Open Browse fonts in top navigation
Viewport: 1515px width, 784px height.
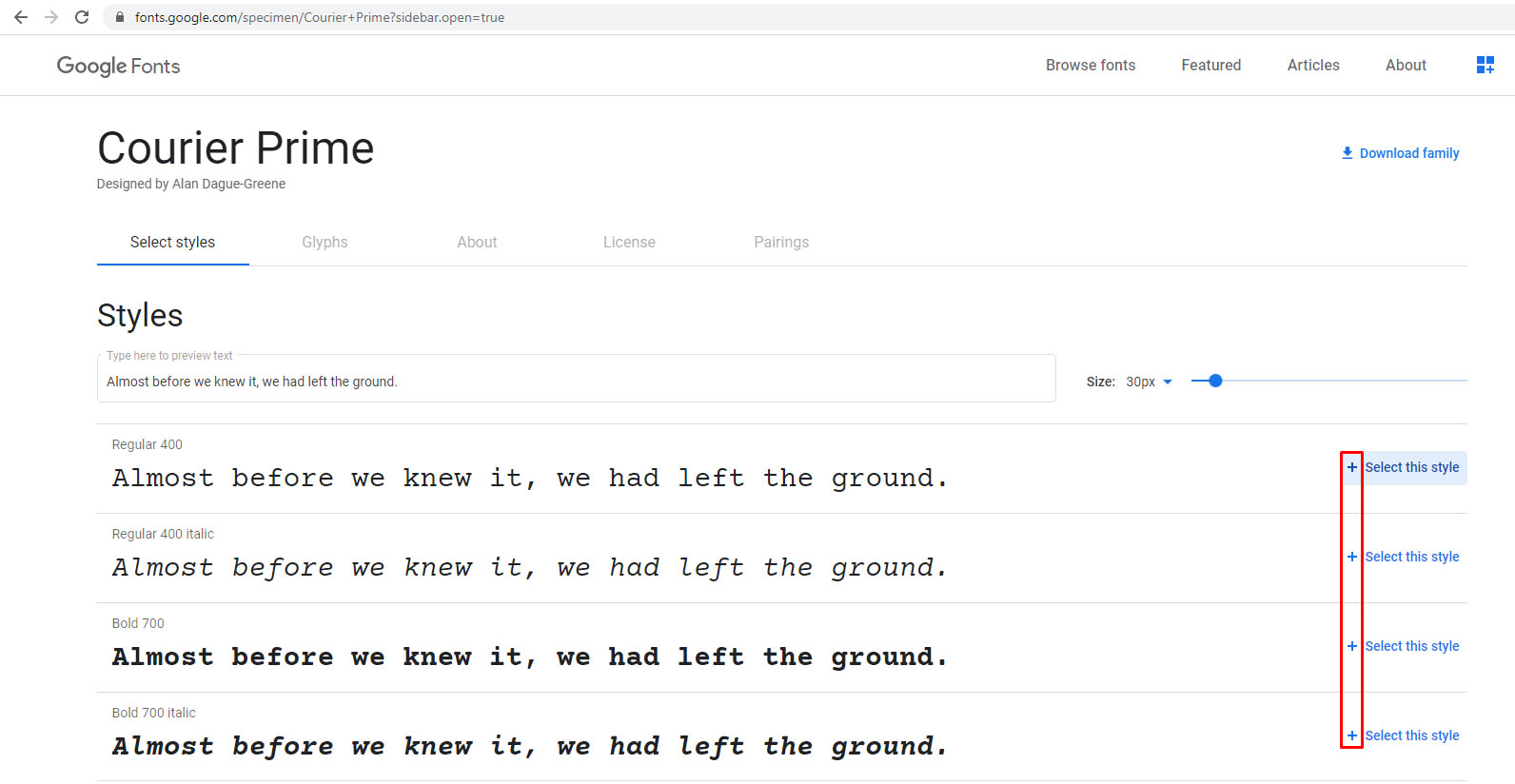coord(1091,65)
